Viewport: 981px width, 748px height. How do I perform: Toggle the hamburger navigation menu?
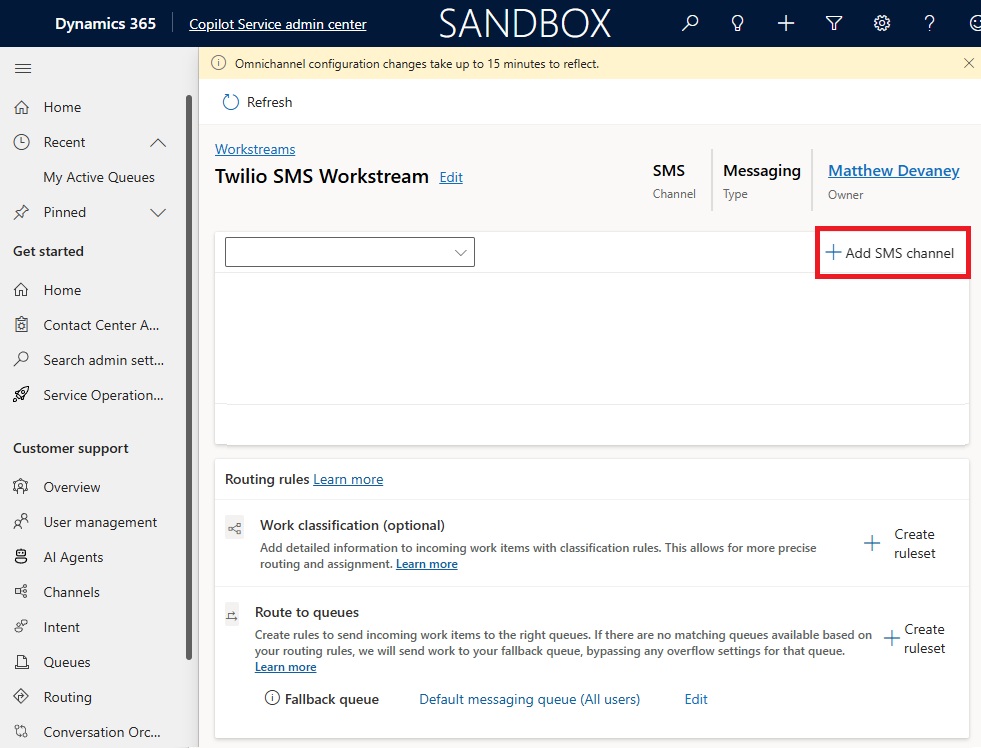[x=23, y=68]
